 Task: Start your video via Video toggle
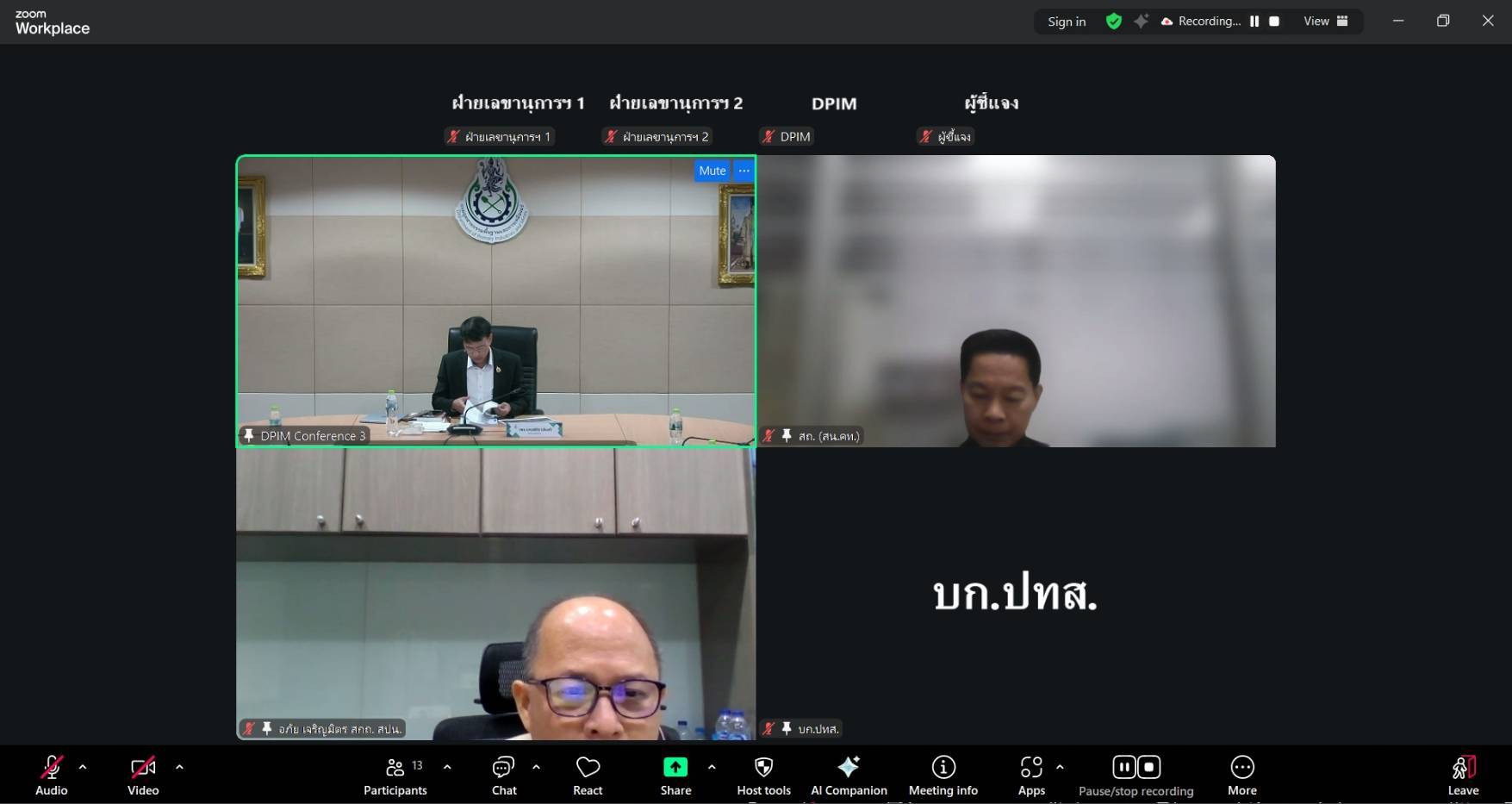142,774
